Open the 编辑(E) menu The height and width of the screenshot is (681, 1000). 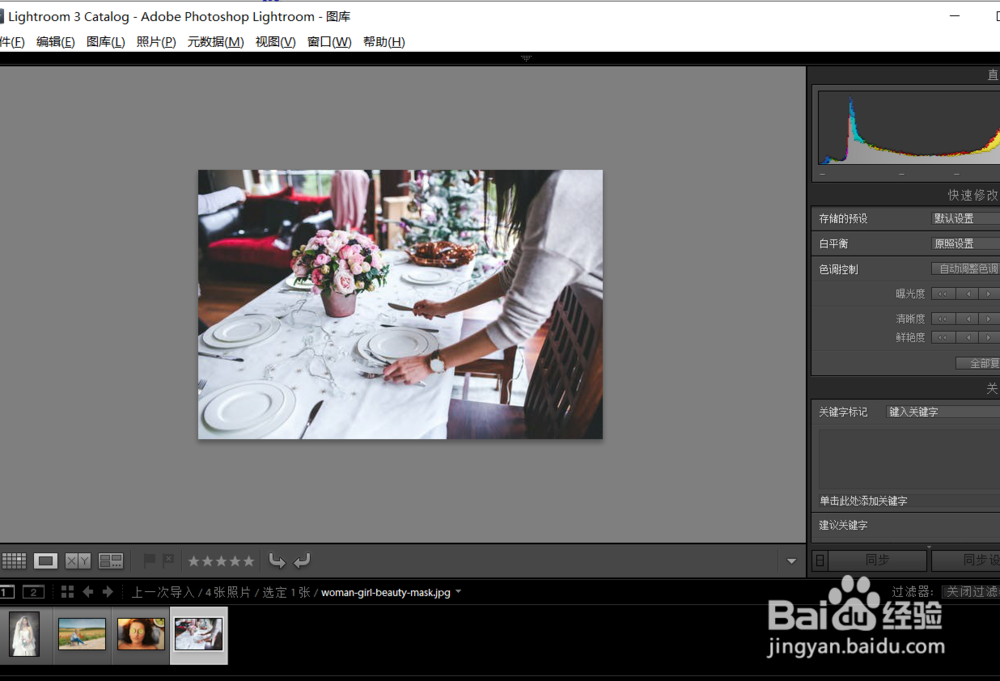[x=55, y=42]
